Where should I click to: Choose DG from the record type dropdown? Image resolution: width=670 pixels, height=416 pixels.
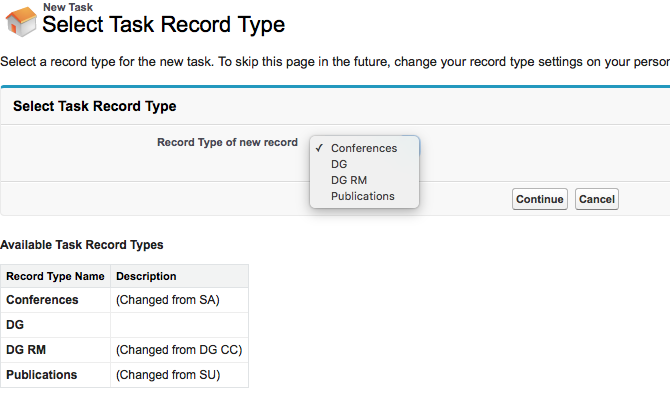tap(339, 164)
